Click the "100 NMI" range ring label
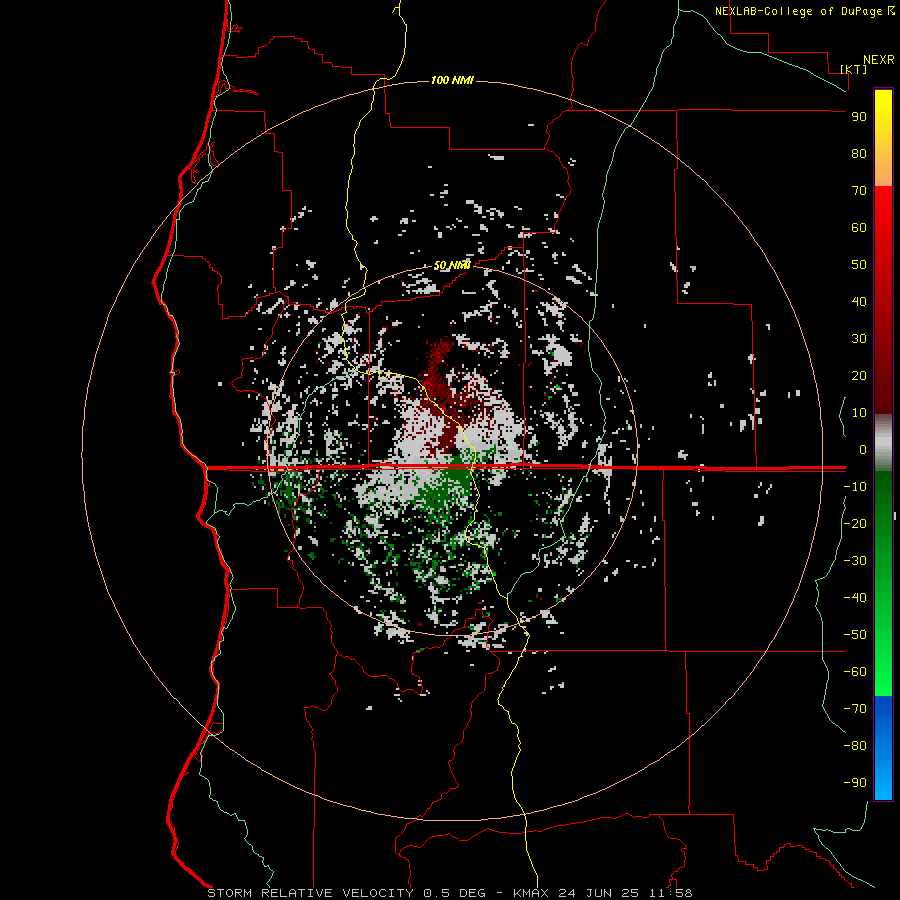 click(452, 80)
